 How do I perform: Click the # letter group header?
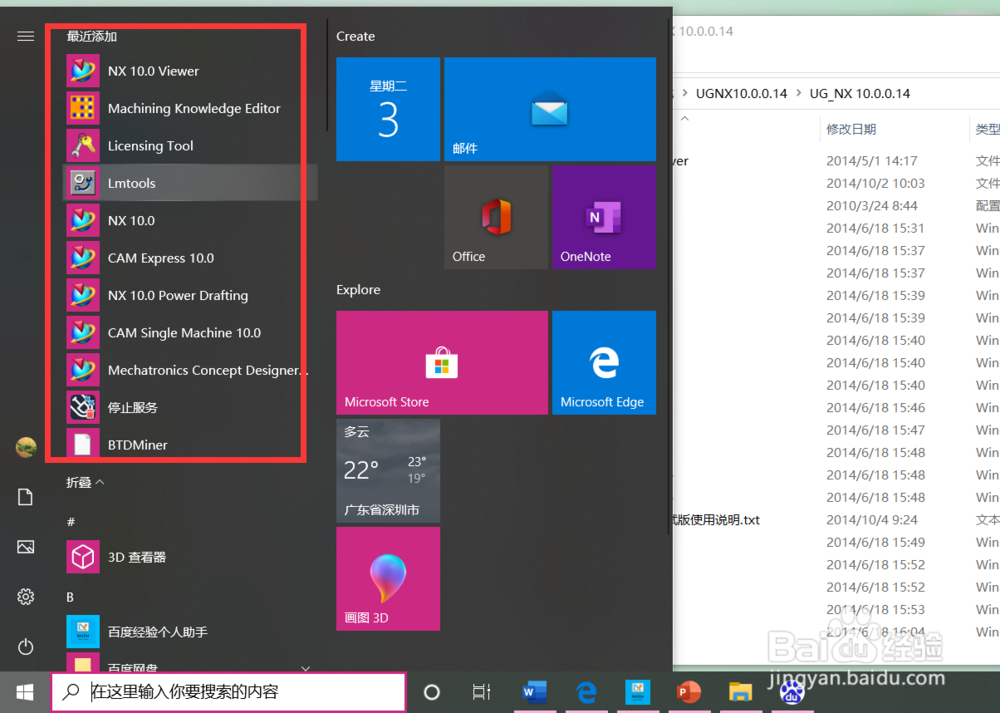pyautogui.click(x=71, y=522)
